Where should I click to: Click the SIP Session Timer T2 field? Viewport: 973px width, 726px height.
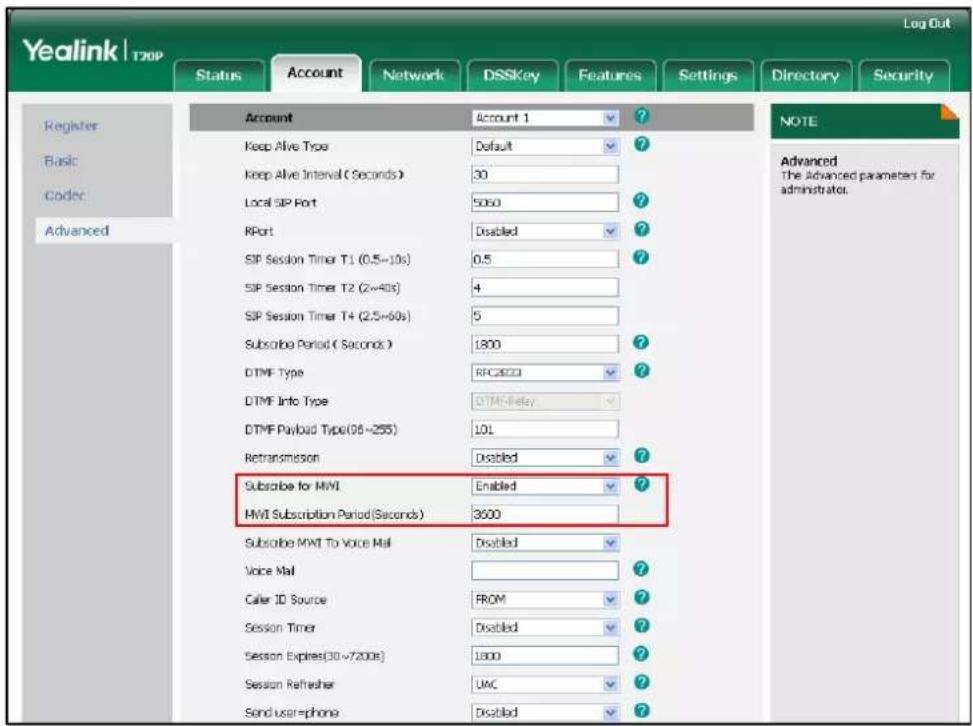[x=545, y=288]
